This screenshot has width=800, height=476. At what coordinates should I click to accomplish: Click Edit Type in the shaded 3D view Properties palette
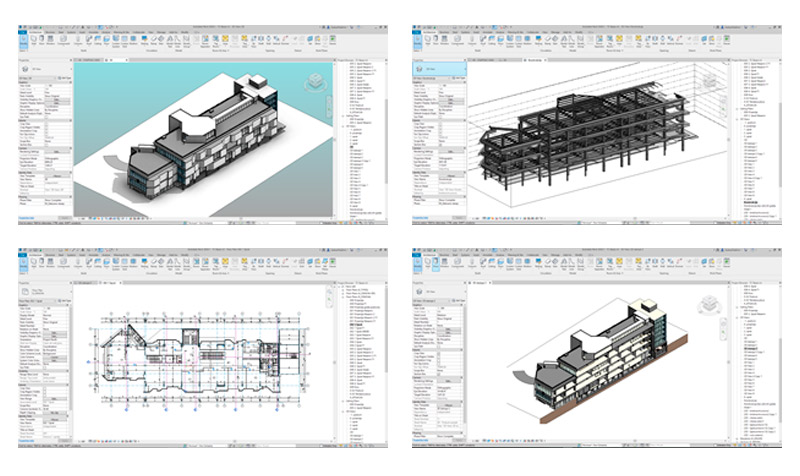[65, 78]
